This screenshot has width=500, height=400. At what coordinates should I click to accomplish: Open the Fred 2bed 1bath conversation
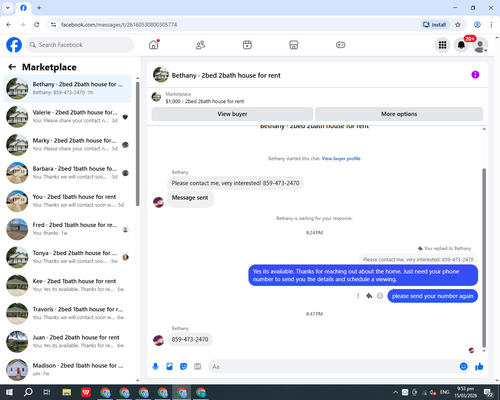[x=67, y=229]
